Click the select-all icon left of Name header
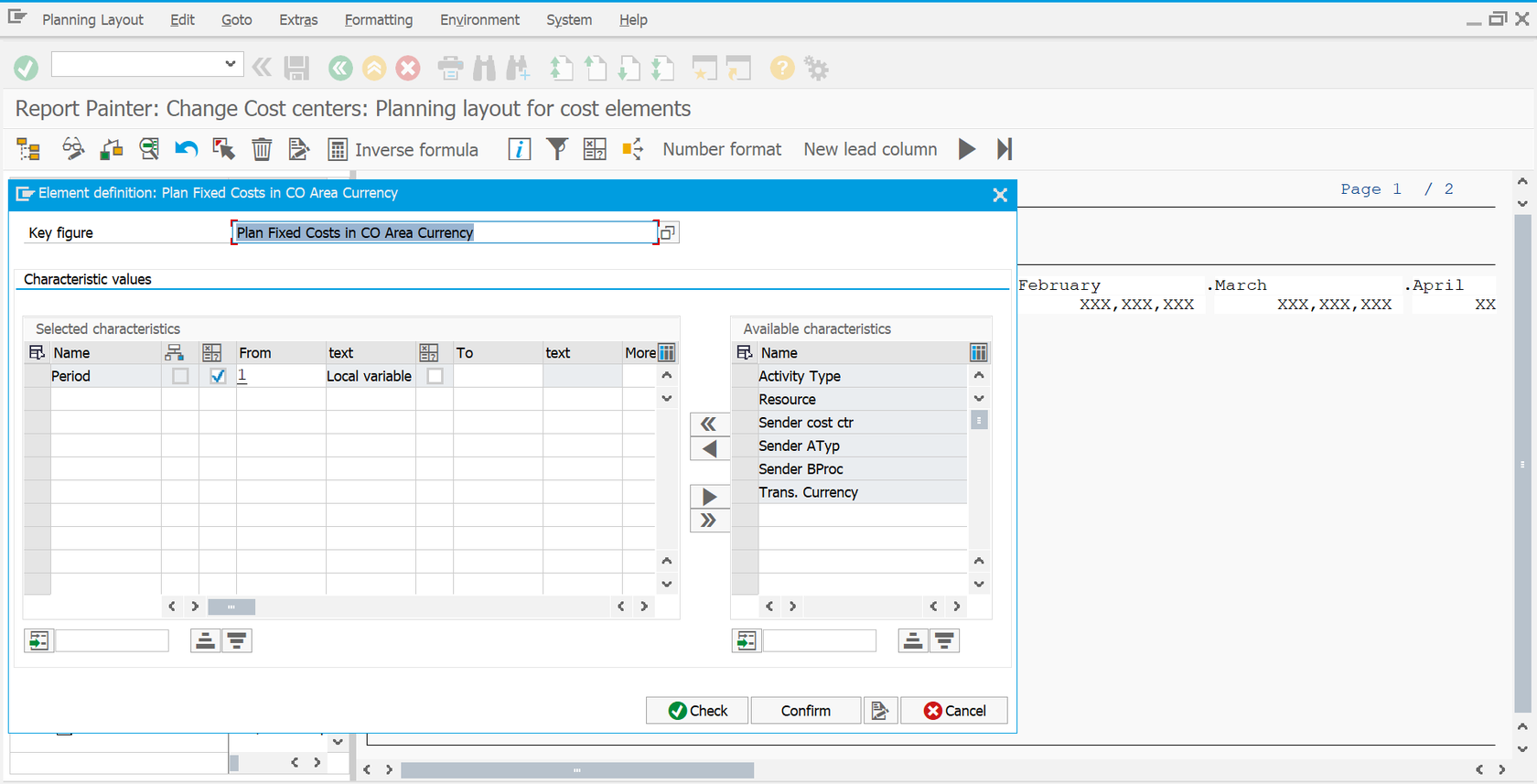 point(37,353)
